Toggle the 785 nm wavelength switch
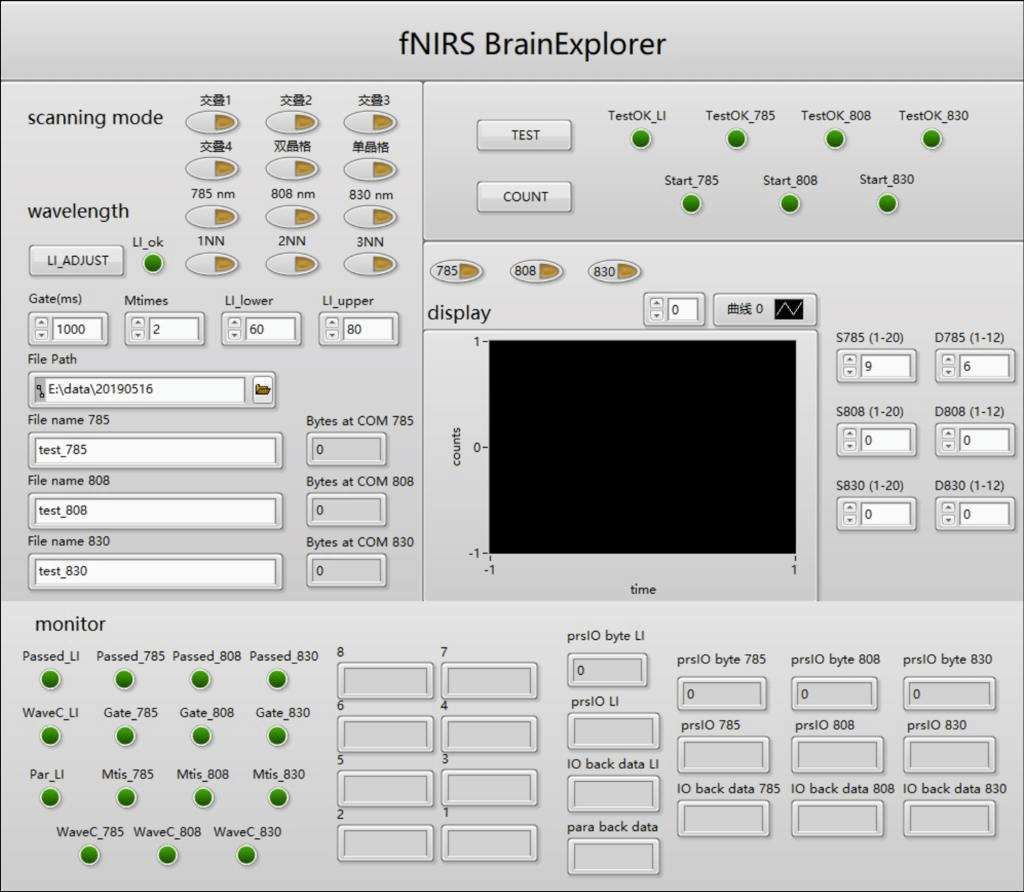The image size is (1024, 892). tap(212, 217)
